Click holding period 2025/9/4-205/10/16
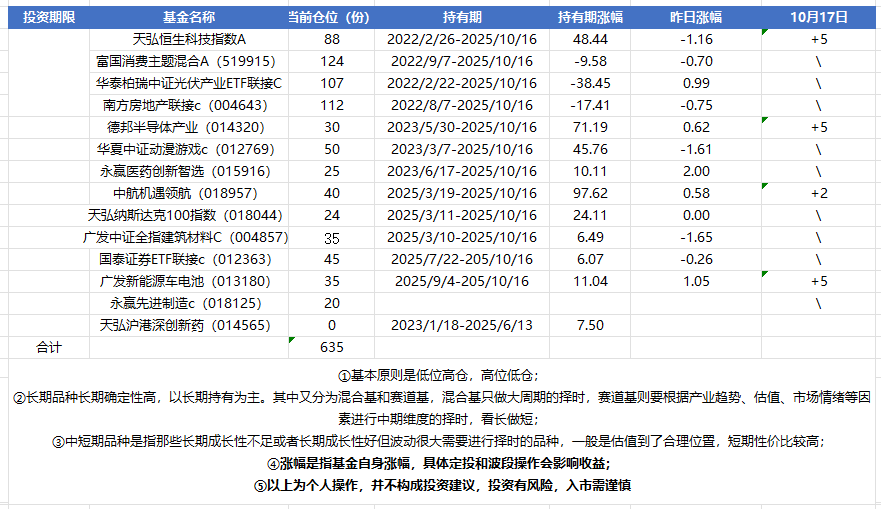This screenshot has width=881, height=509. (x=462, y=281)
